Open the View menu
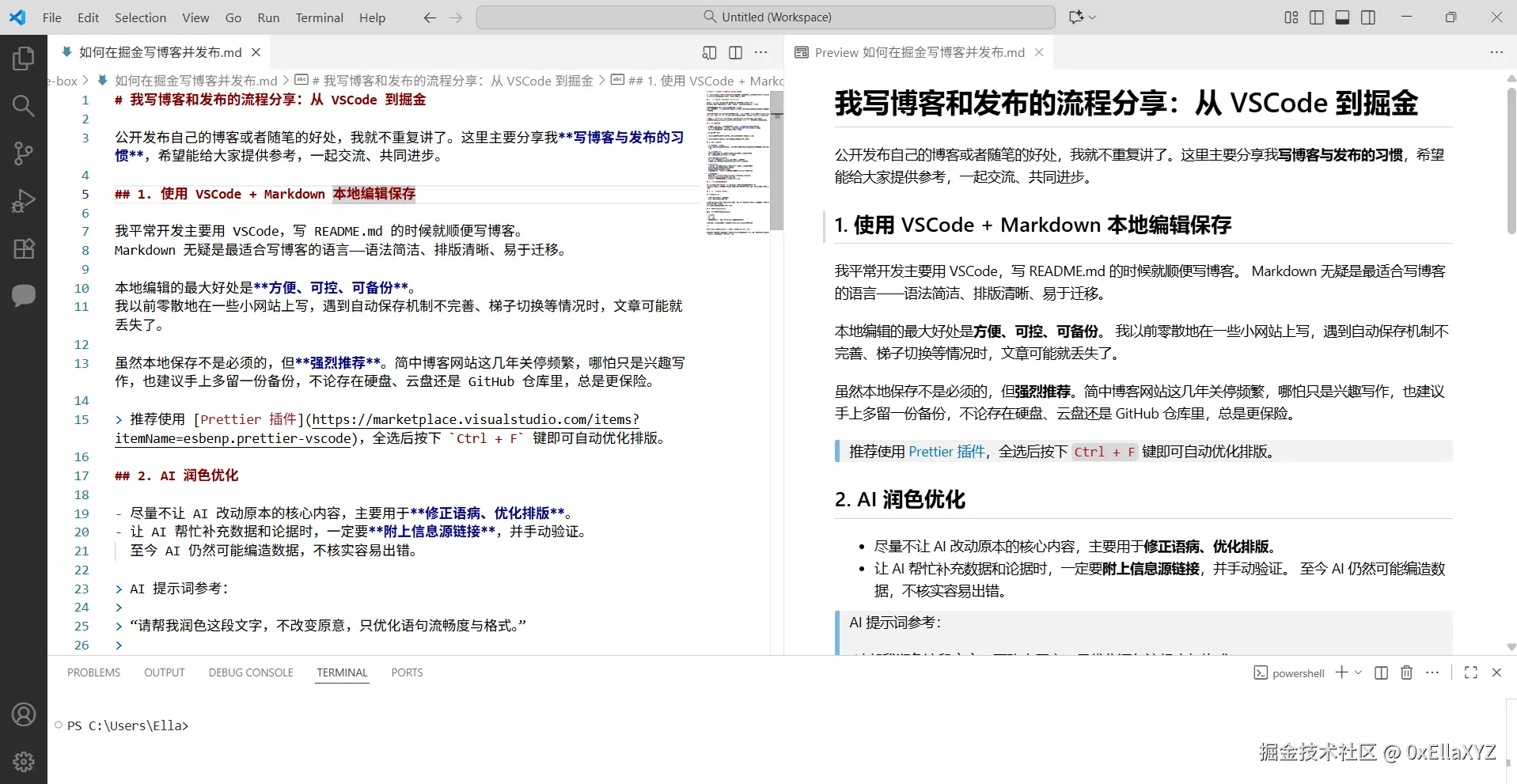The height and width of the screenshot is (784, 1517). [x=195, y=17]
